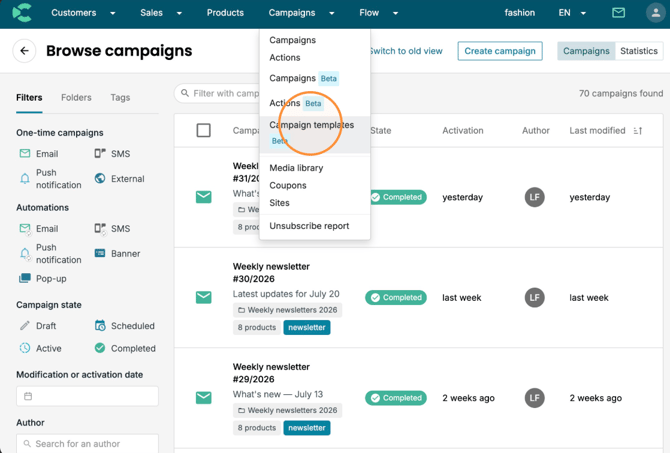Filter one-time campaigns by Email
Image resolution: width=670 pixels, height=453 pixels.
pyautogui.click(x=39, y=153)
